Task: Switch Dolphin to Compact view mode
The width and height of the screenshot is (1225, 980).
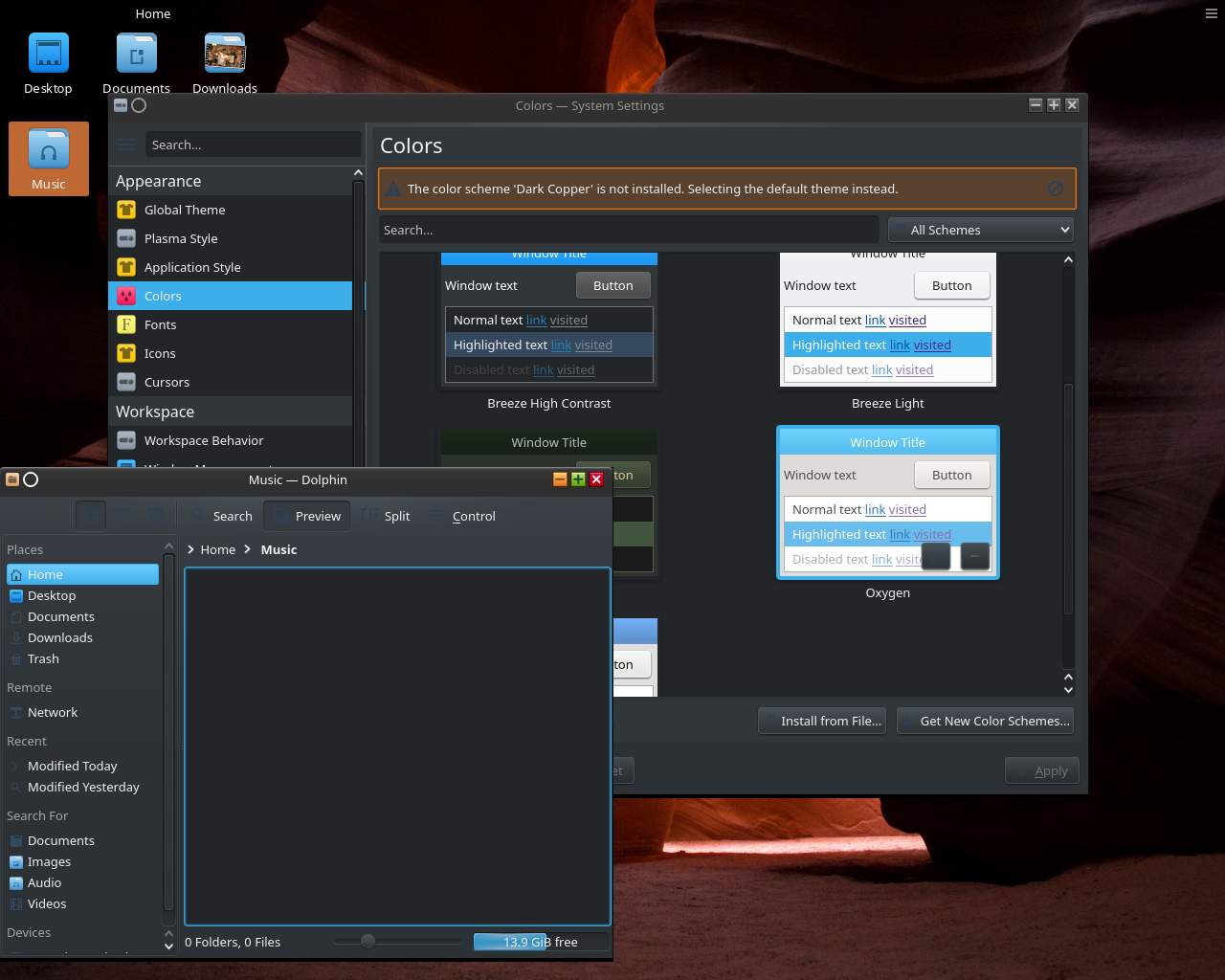Action: click(x=123, y=516)
